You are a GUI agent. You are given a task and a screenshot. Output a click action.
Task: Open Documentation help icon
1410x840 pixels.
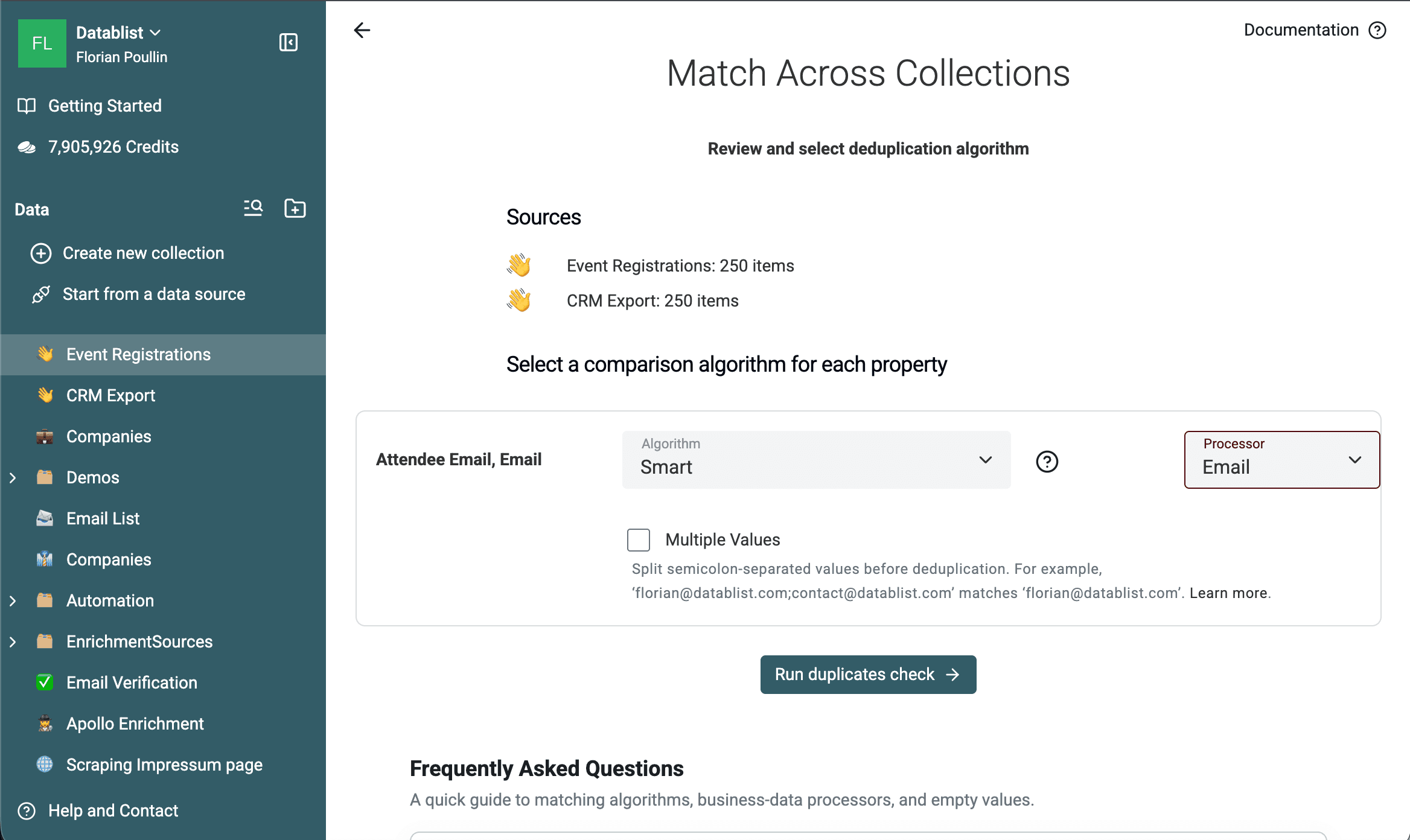click(1377, 30)
